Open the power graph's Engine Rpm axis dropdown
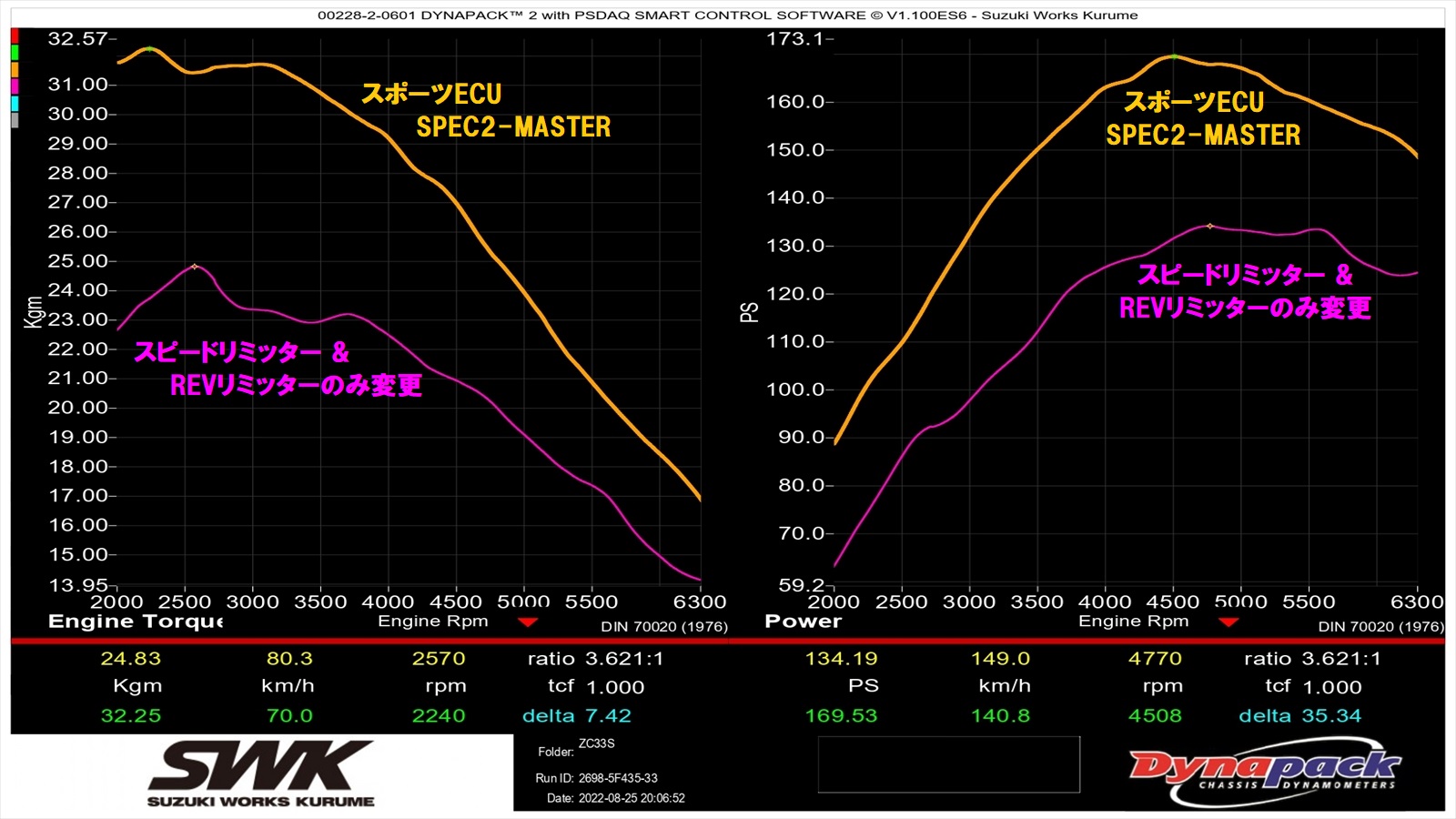The height and width of the screenshot is (819, 1456). click(1228, 622)
